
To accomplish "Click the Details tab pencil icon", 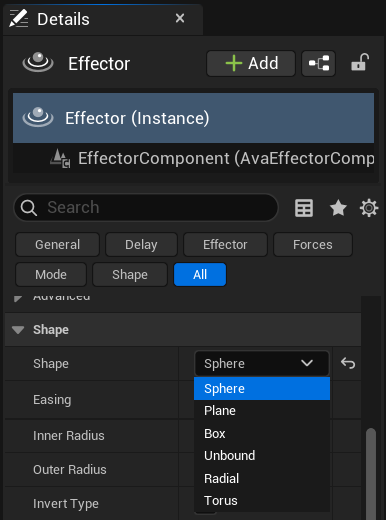I will (x=18, y=19).
